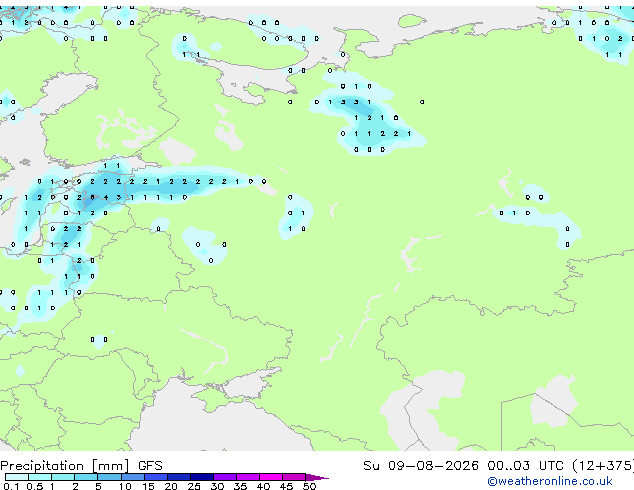Click the above-50 mm arrow tip of legend
Screen dimensions: 634x490
point(317,477)
